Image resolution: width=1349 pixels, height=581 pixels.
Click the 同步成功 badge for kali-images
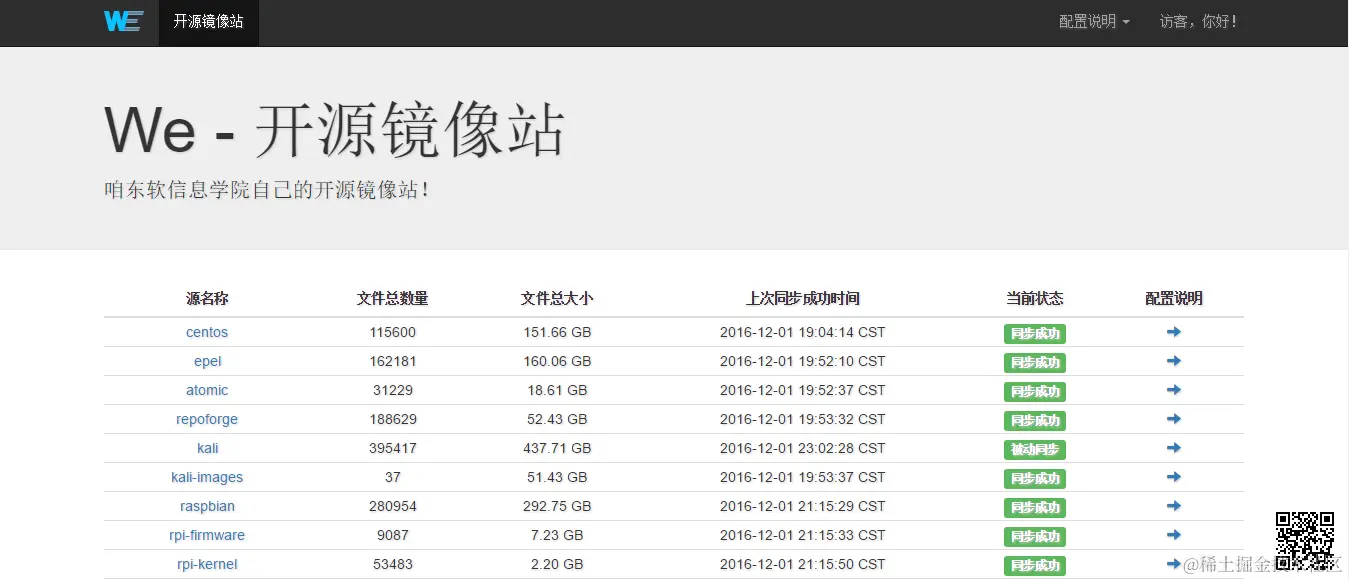(x=1034, y=479)
